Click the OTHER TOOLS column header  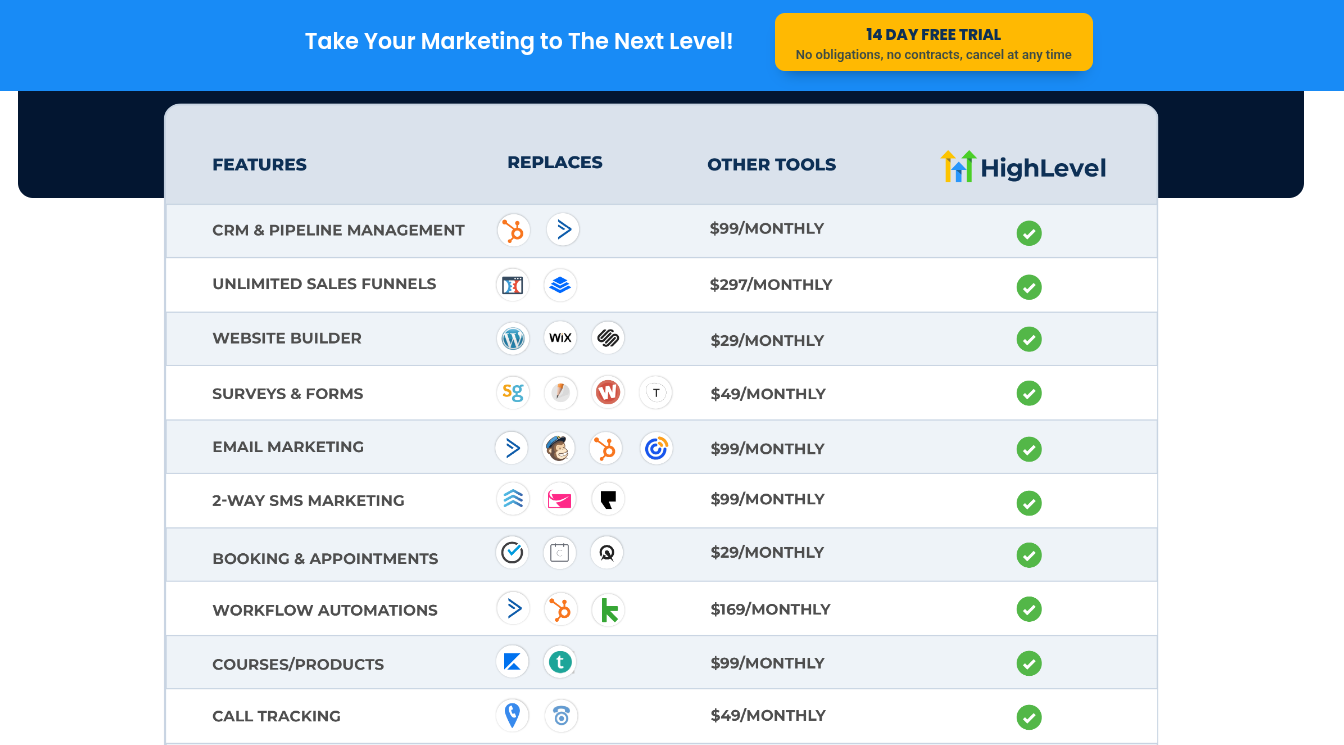[x=772, y=165]
